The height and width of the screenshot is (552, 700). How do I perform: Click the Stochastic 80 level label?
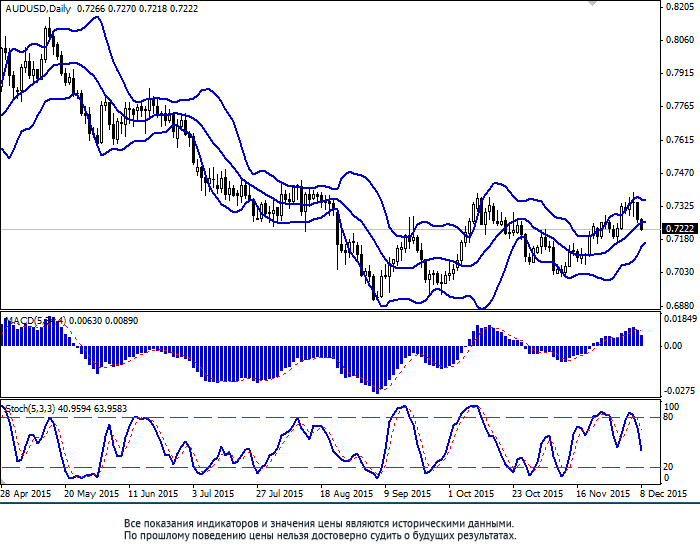(x=668, y=417)
